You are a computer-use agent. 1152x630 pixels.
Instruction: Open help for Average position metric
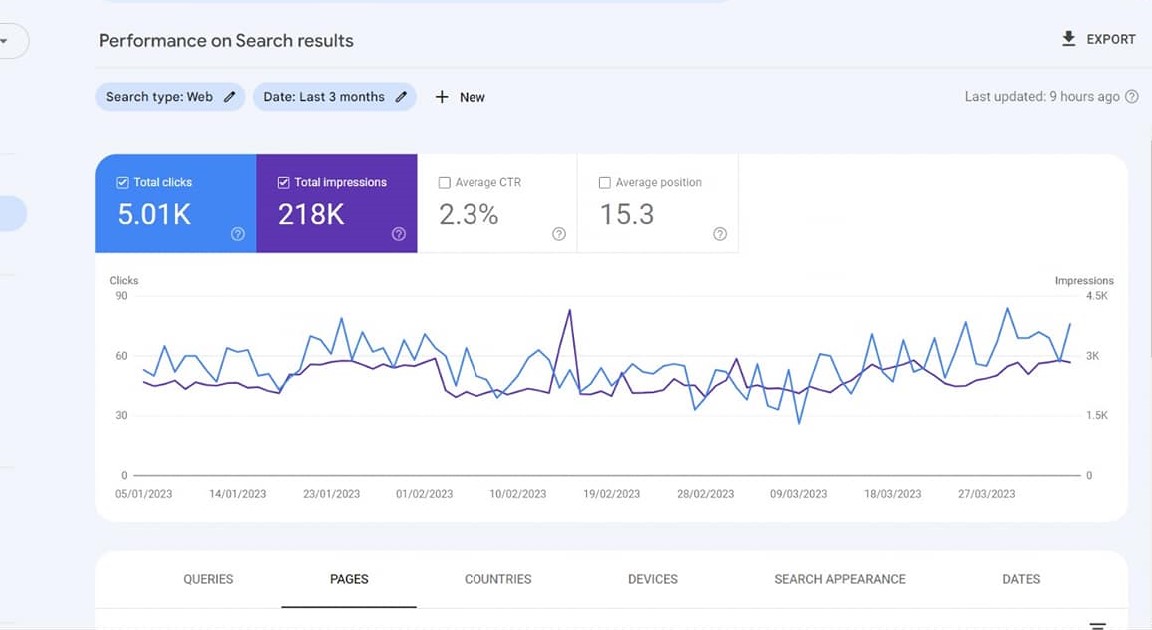click(719, 234)
